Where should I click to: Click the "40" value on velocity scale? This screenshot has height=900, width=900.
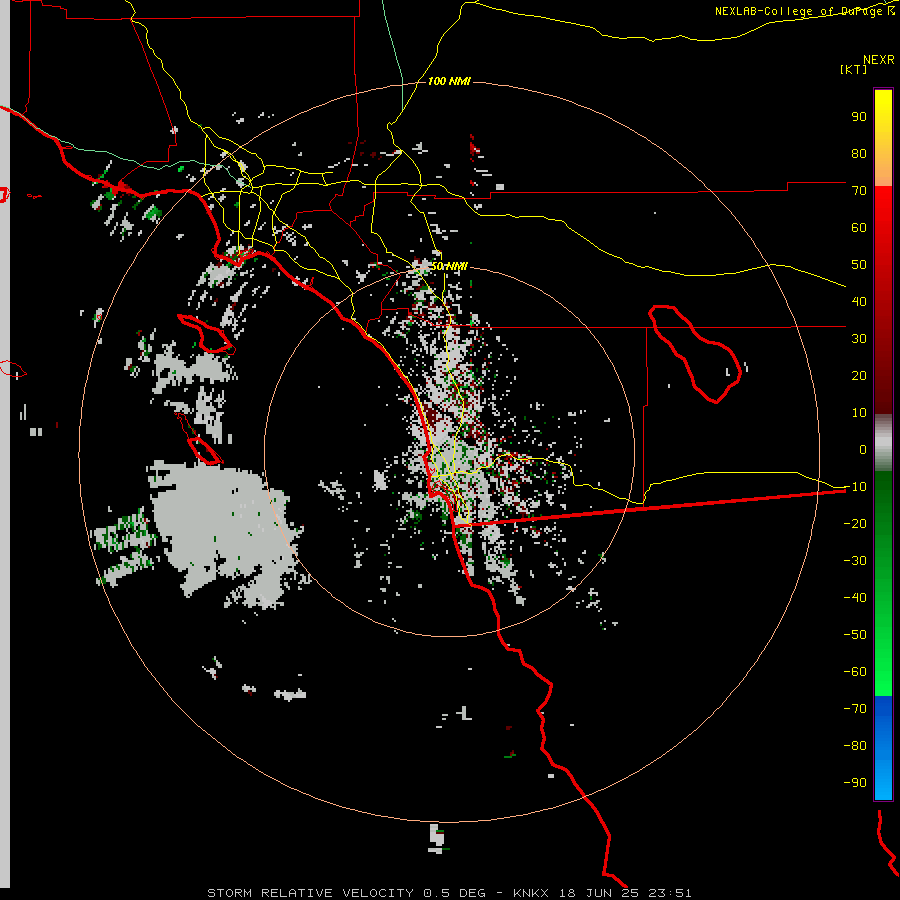point(859,302)
